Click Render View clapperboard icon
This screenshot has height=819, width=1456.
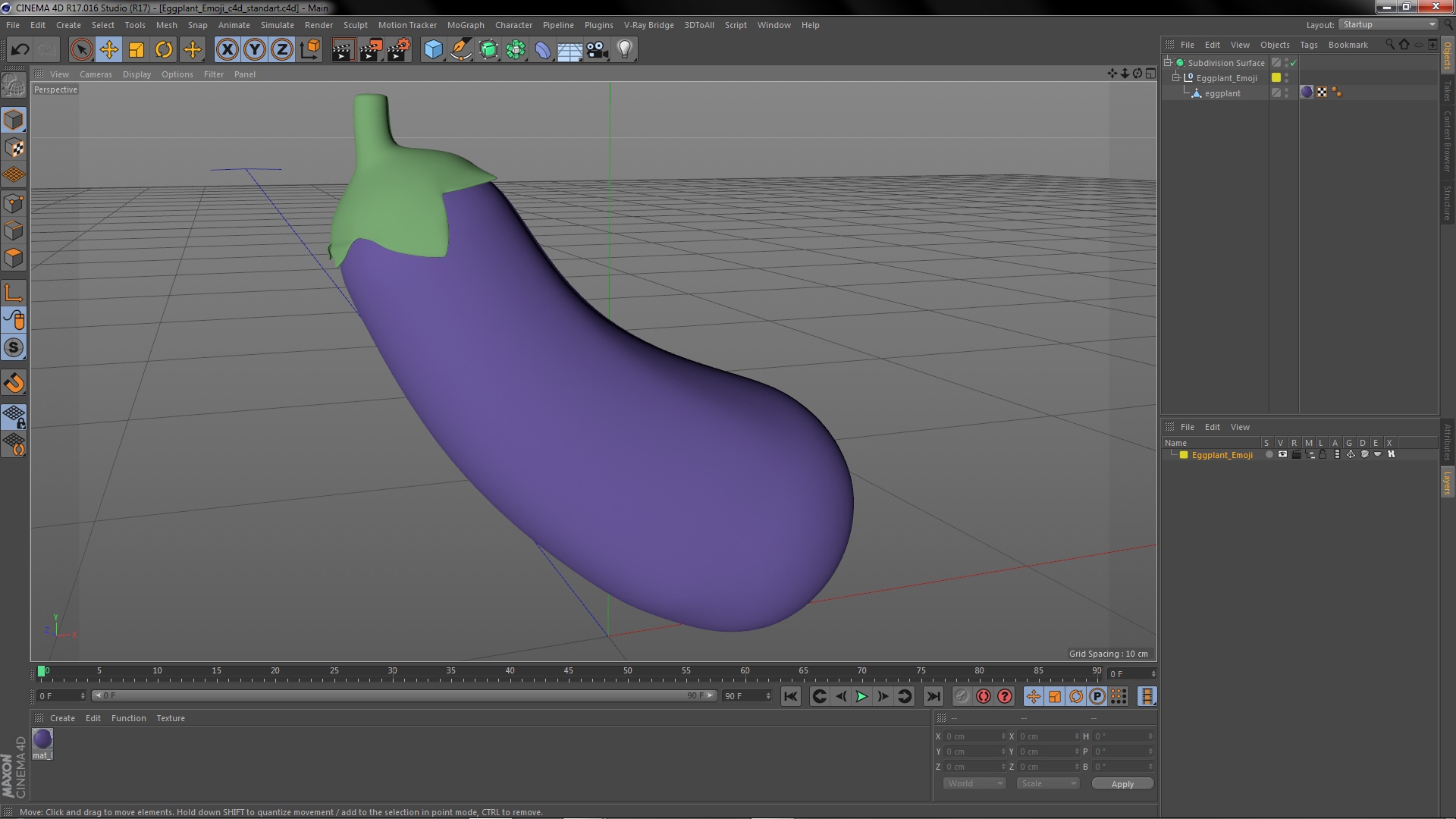[343, 50]
